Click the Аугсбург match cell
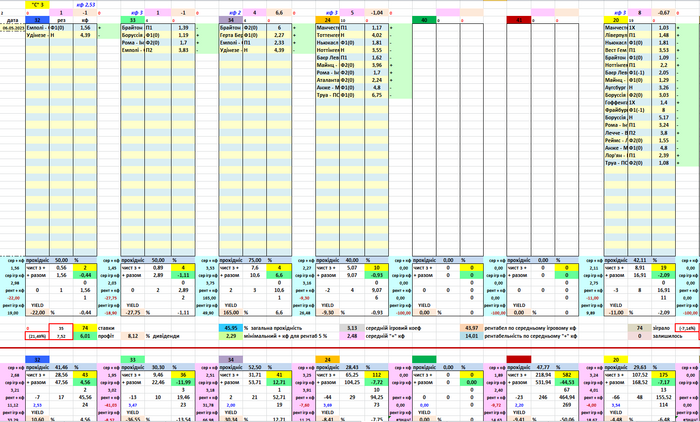This screenshot has width=700, height=422. click(616, 88)
